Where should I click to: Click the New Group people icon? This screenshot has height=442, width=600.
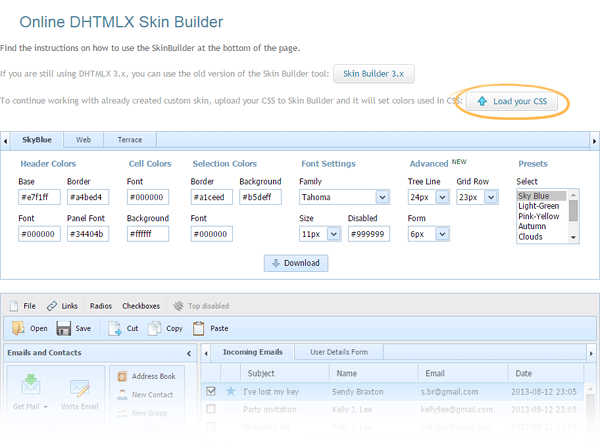[122, 413]
